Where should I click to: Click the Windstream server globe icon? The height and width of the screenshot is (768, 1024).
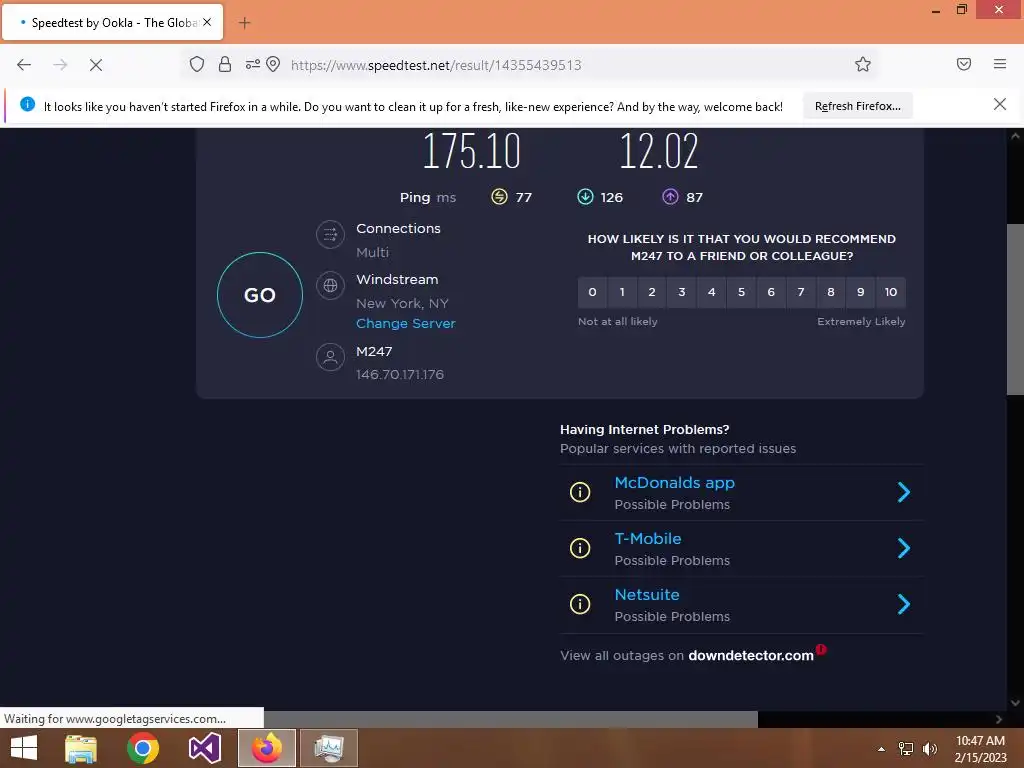click(330, 285)
